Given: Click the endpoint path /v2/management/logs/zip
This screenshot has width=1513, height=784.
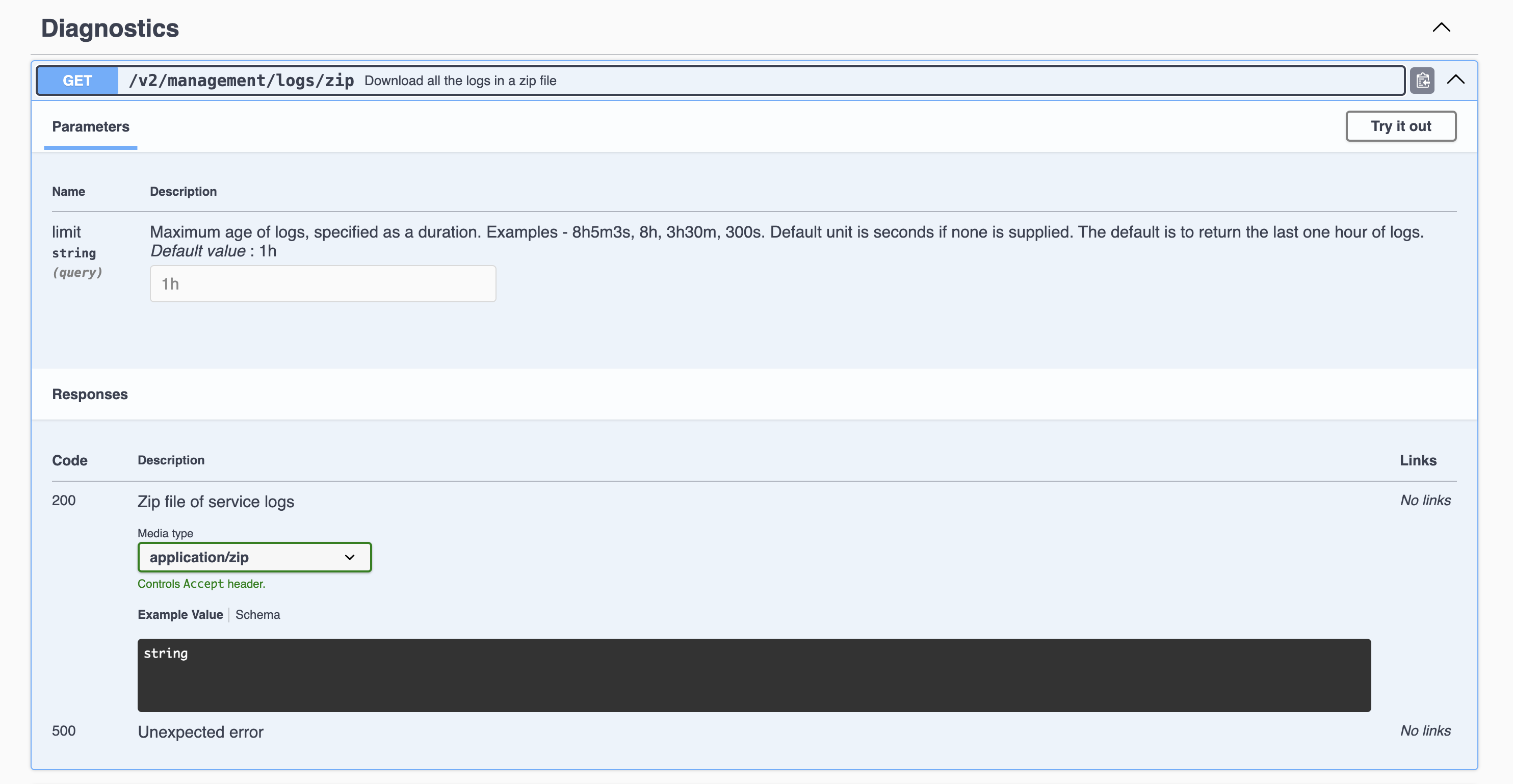Looking at the screenshot, I should [242, 81].
